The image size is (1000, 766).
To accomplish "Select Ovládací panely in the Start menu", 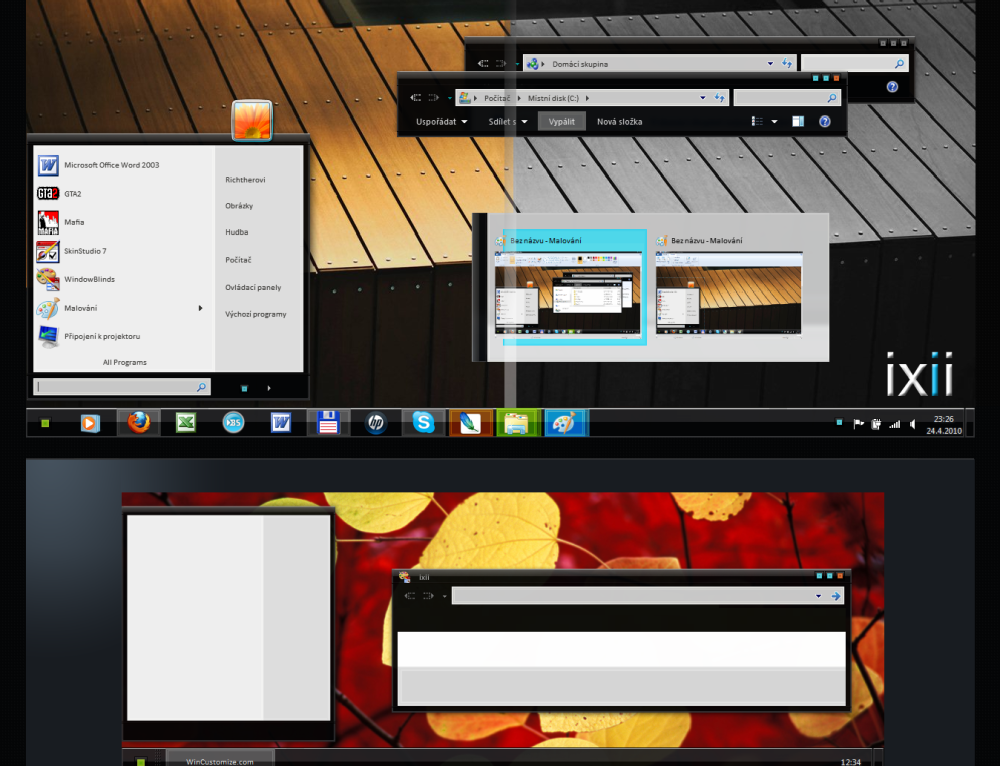I will pyautogui.click(x=253, y=287).
